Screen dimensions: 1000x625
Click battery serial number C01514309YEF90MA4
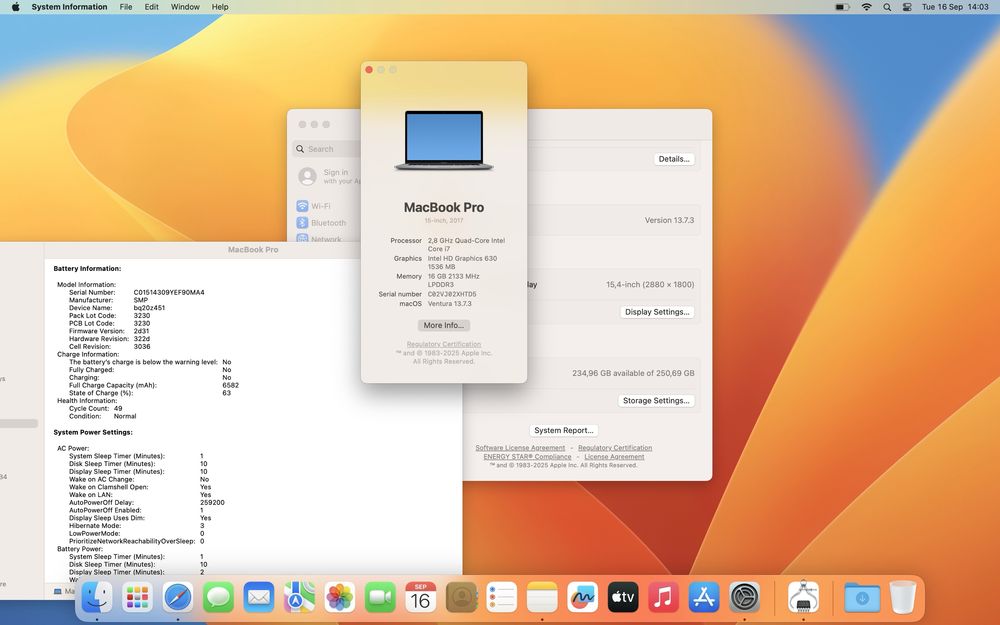tap(169, 292)
